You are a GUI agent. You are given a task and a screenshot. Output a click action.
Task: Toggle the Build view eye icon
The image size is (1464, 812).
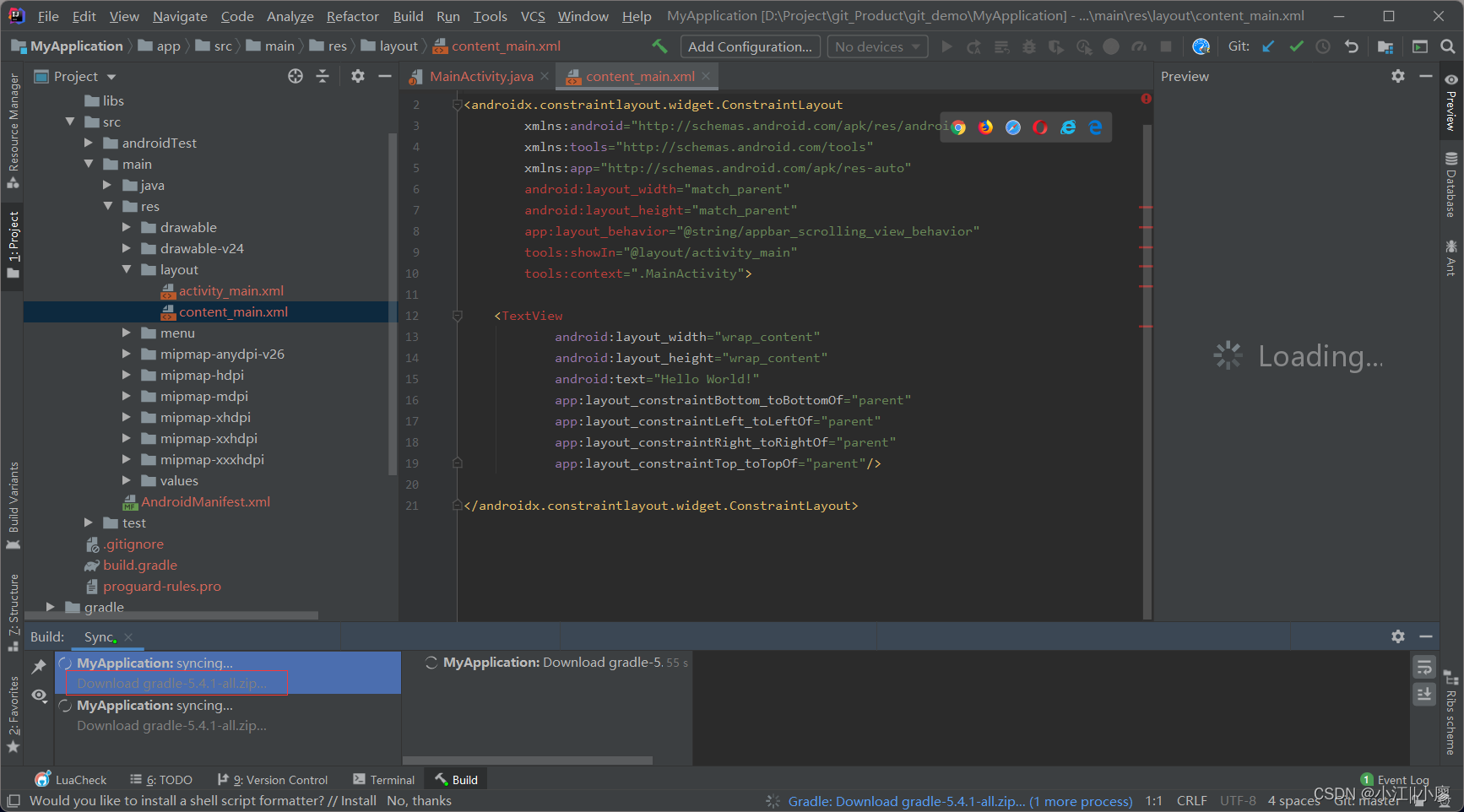pos(39,696)
